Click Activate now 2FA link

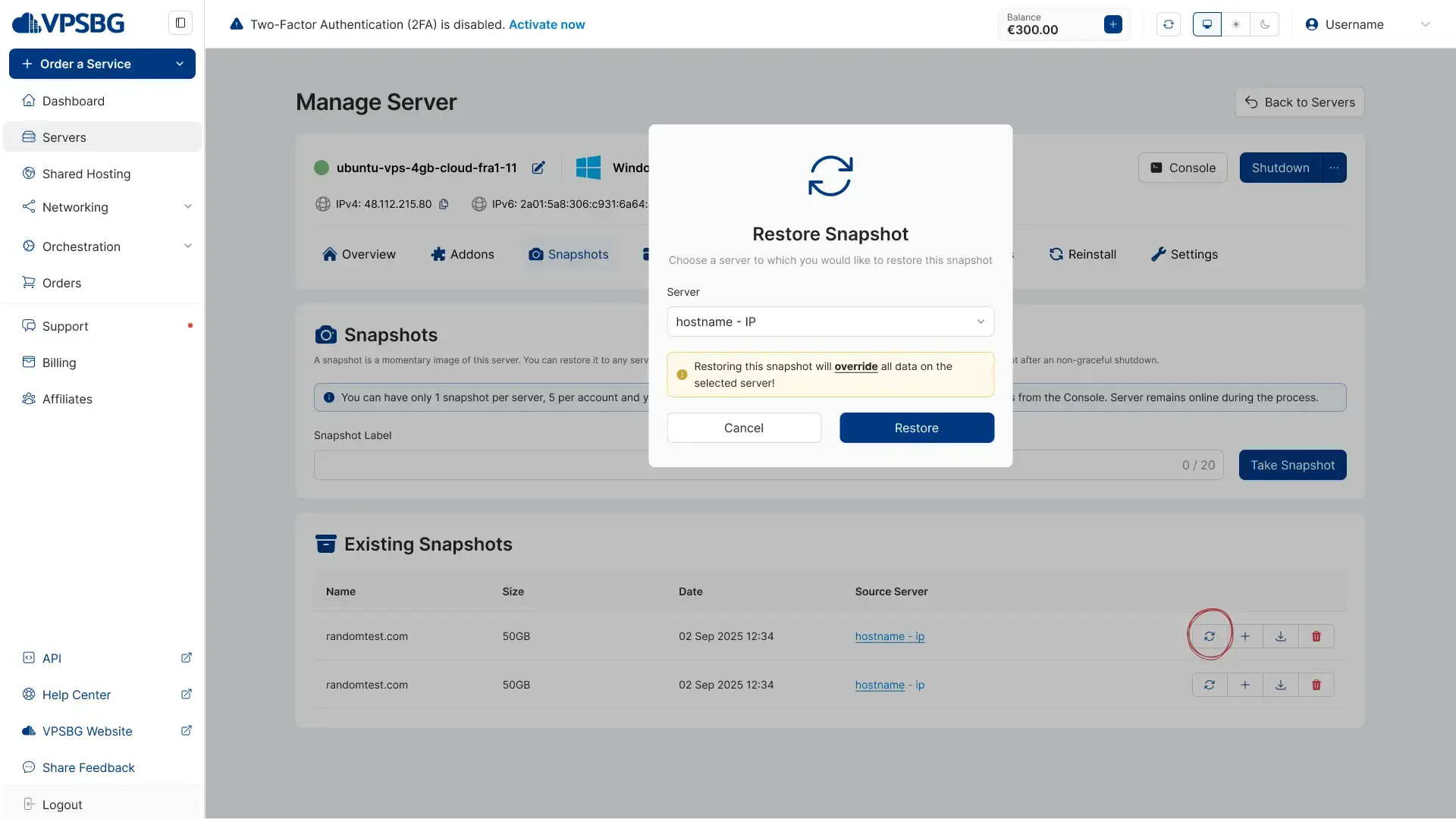point(546,24)
